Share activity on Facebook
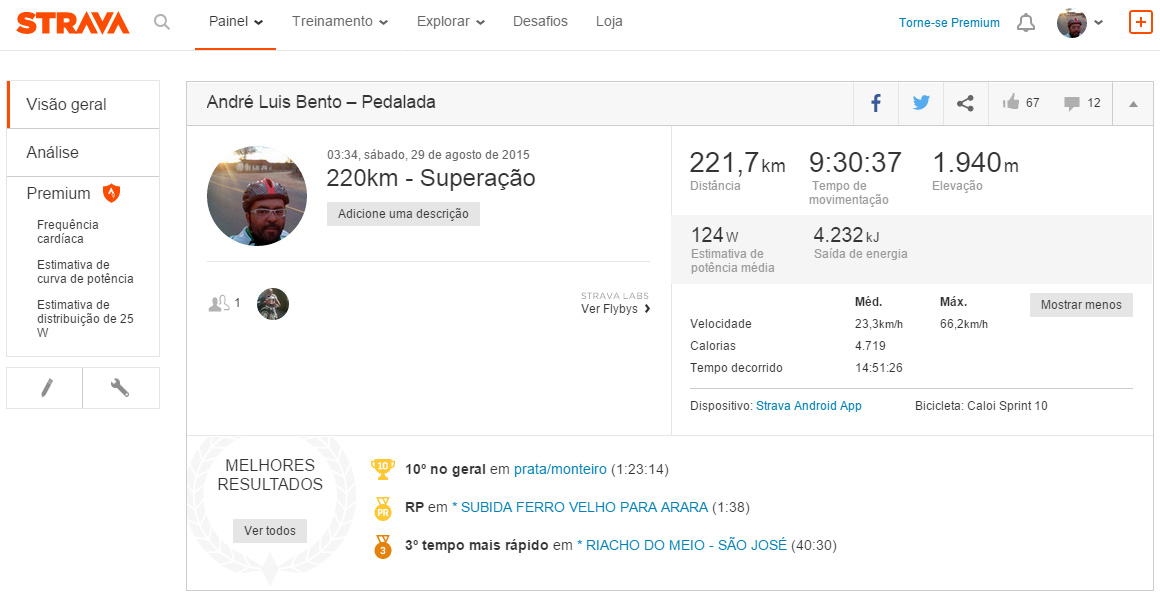 pos(876,103)
